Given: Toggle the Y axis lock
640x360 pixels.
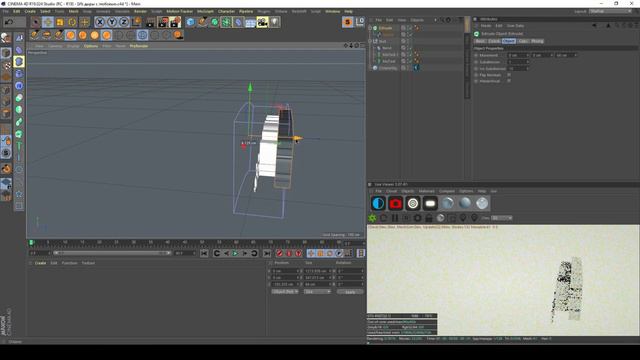Looking at the screenshot, I should [112, 22].
